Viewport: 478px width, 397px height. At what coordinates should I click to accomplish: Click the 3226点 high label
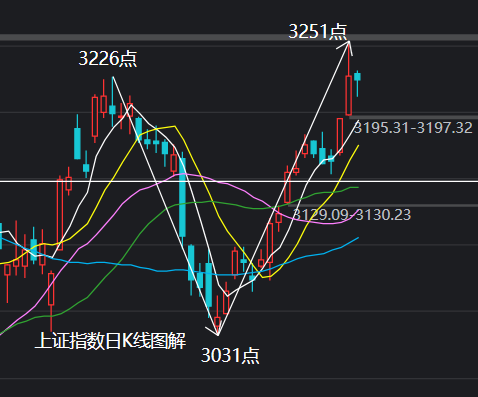click(x=108, y=59)
